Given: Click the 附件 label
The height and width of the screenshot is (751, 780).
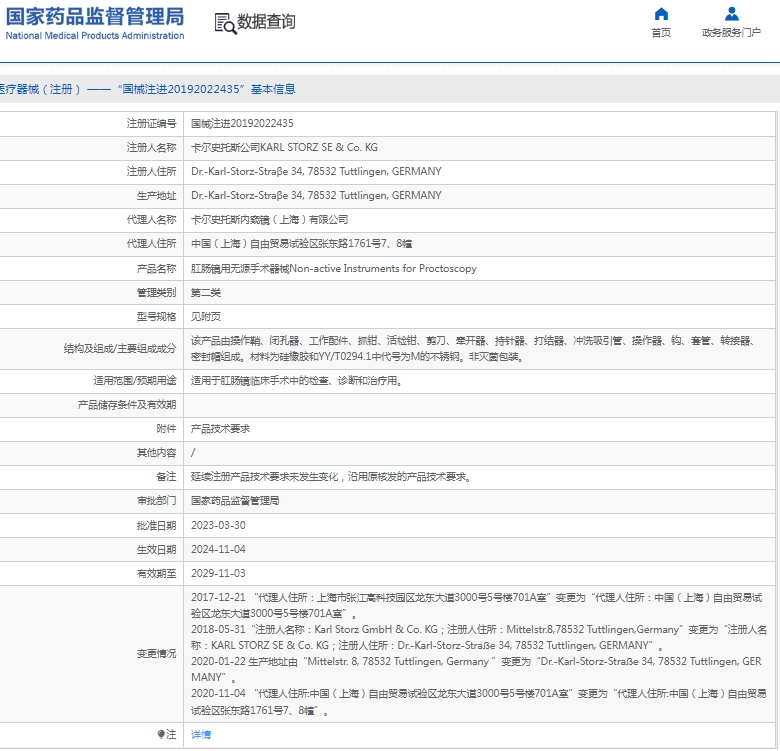Looking at the screenshot, I should click(166, 429).
